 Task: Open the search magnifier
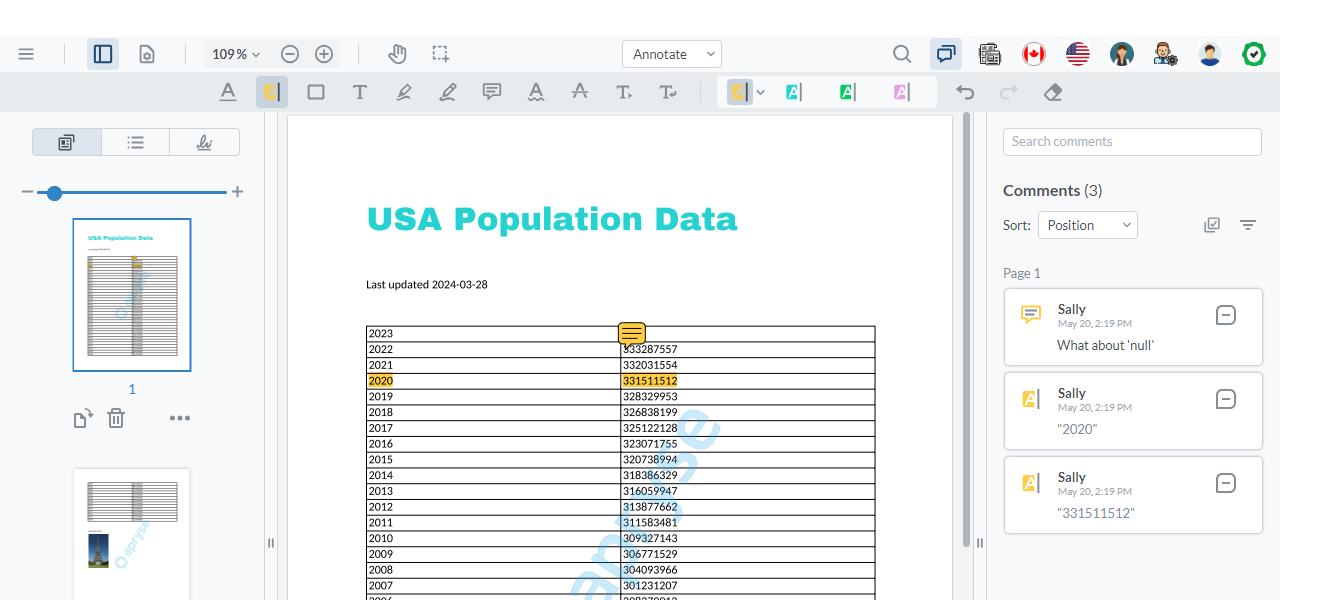[x=902, y=54]
